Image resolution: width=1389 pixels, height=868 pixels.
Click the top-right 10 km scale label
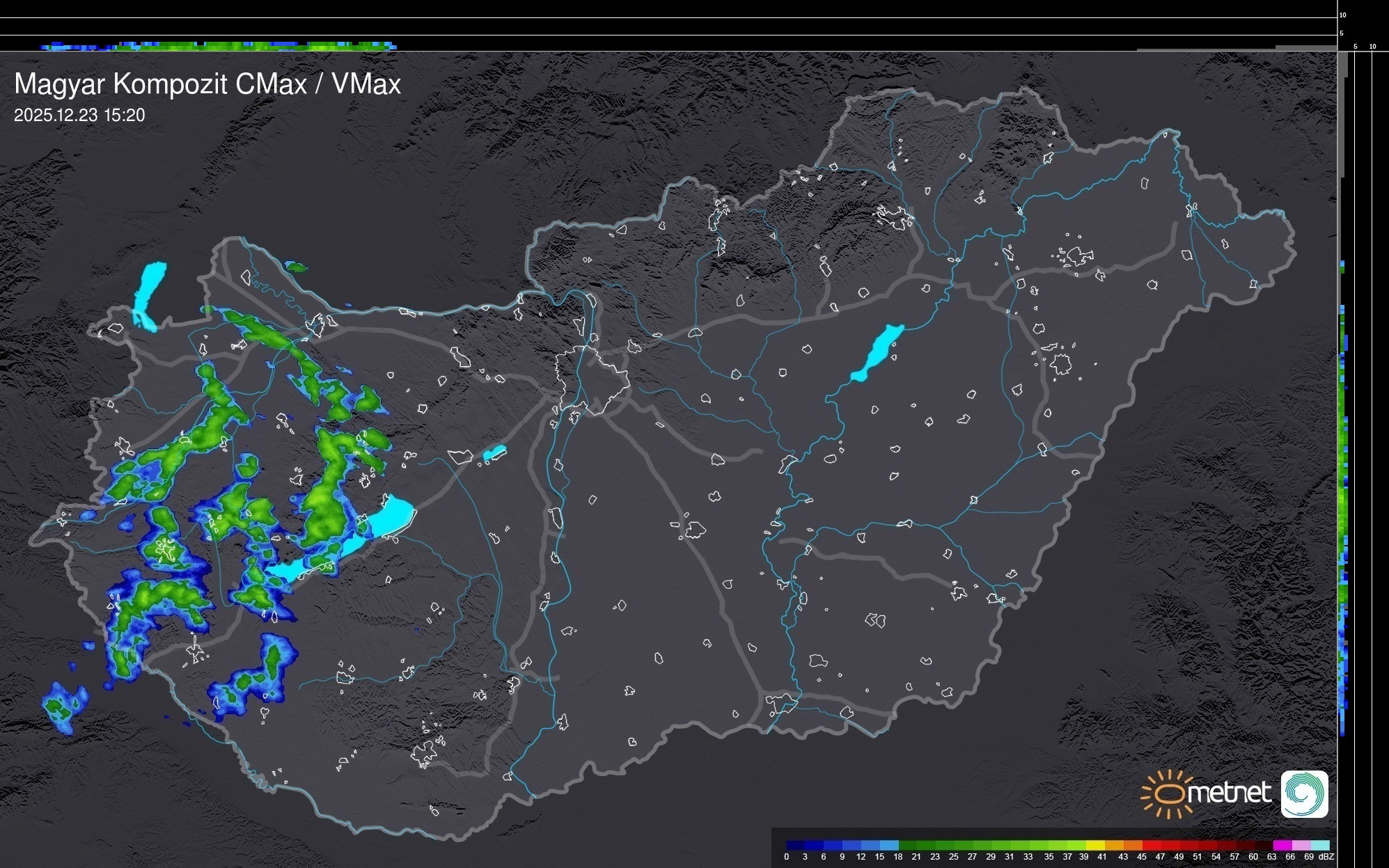(x=1343, y=15)
